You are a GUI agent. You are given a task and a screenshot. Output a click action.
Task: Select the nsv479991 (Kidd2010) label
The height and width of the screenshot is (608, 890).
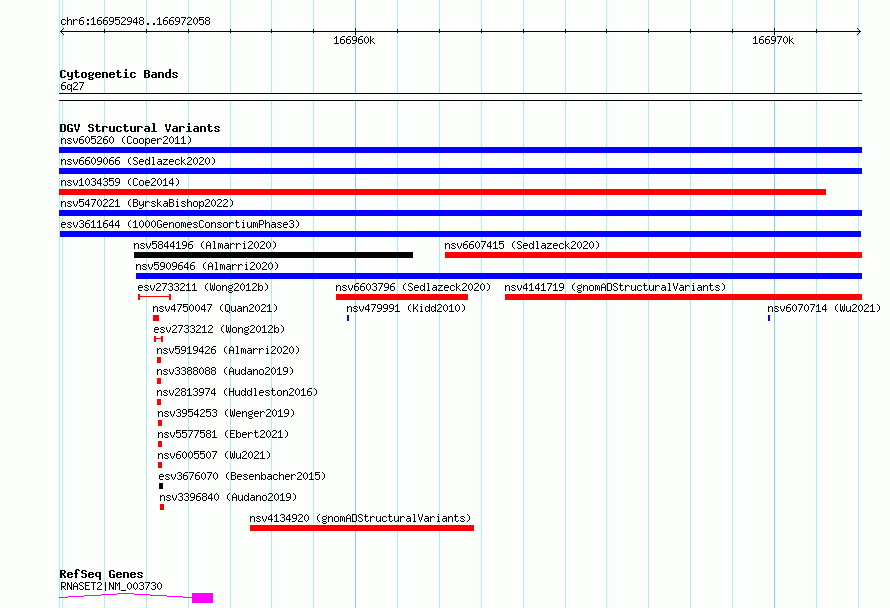tap(406, 308)
